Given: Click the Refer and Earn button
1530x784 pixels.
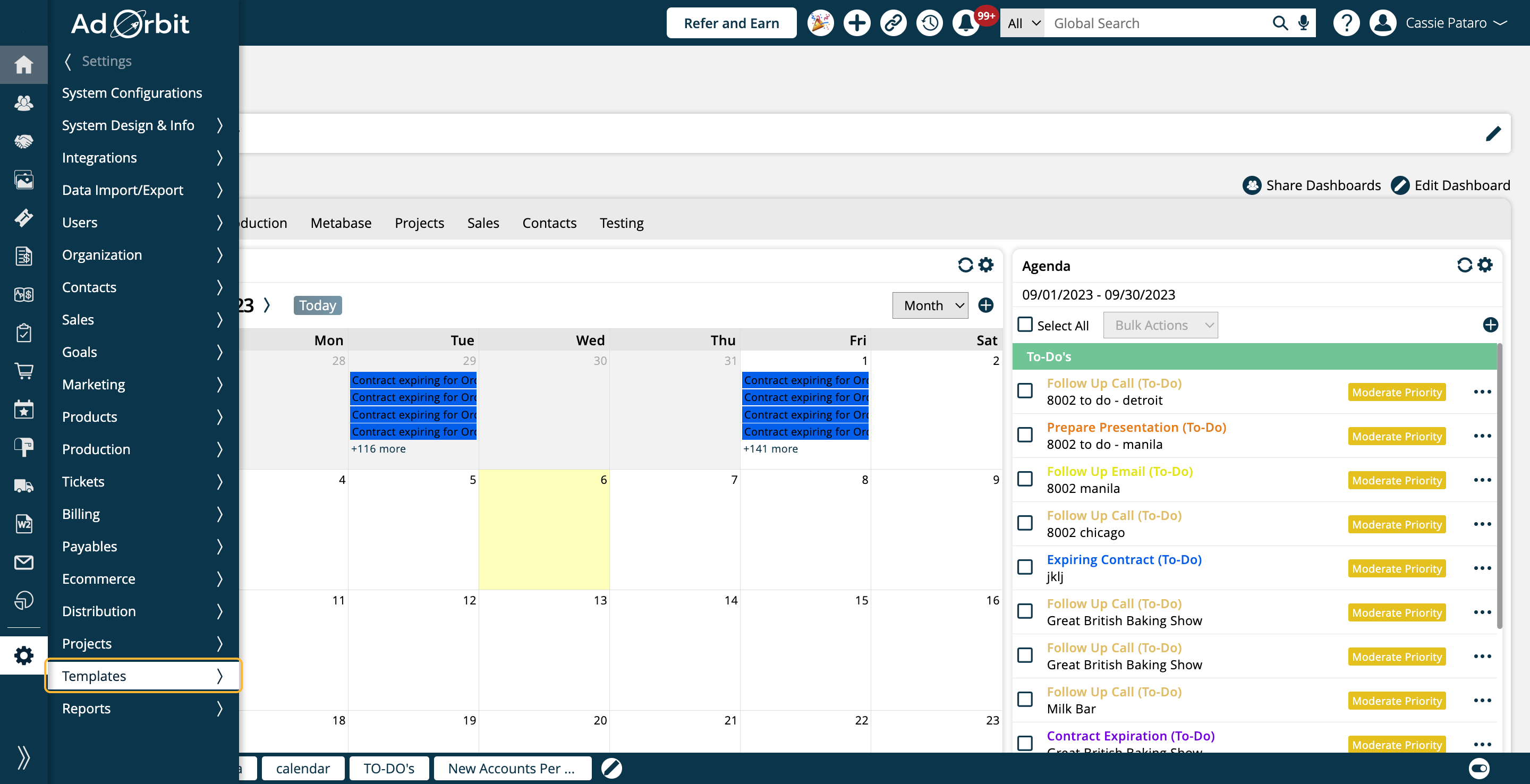Looking at the screenshot, I should 731,23.
